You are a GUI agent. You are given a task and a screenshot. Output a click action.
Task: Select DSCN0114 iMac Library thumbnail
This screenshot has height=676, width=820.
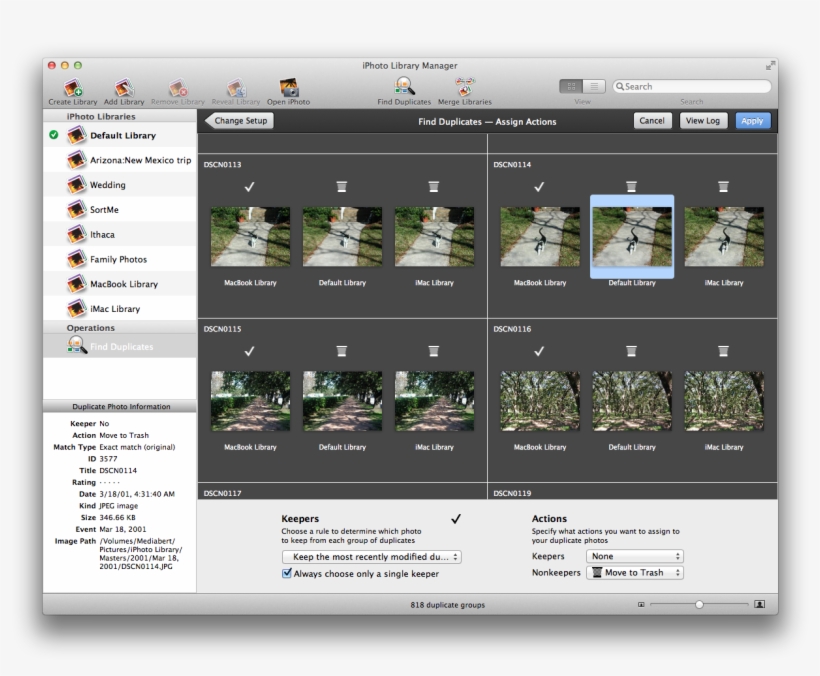[724, 237]
